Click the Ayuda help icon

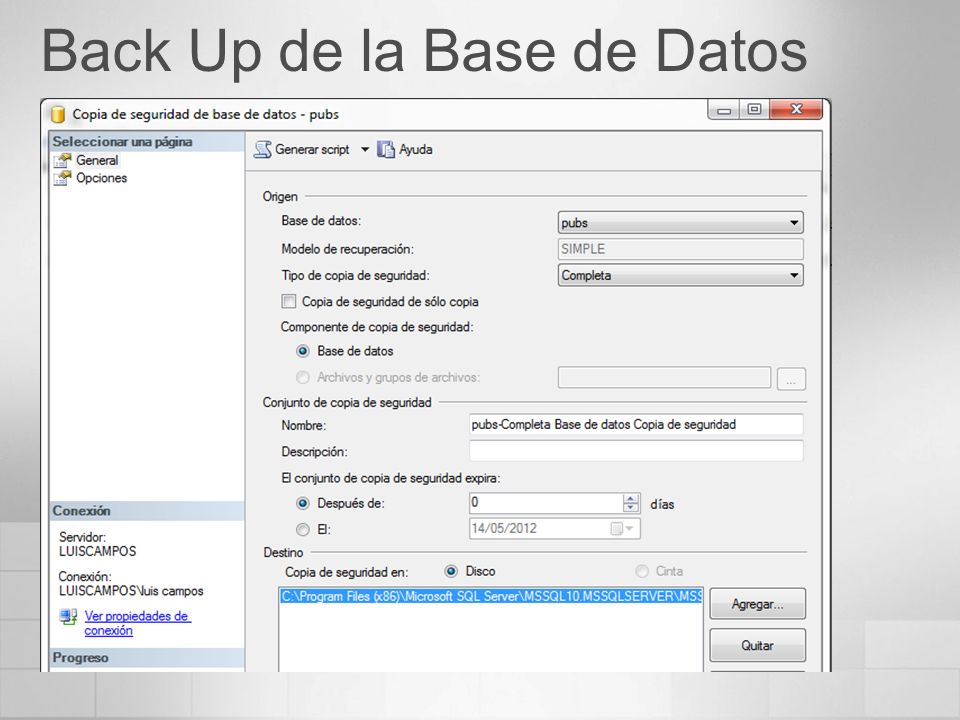point(386,149)
